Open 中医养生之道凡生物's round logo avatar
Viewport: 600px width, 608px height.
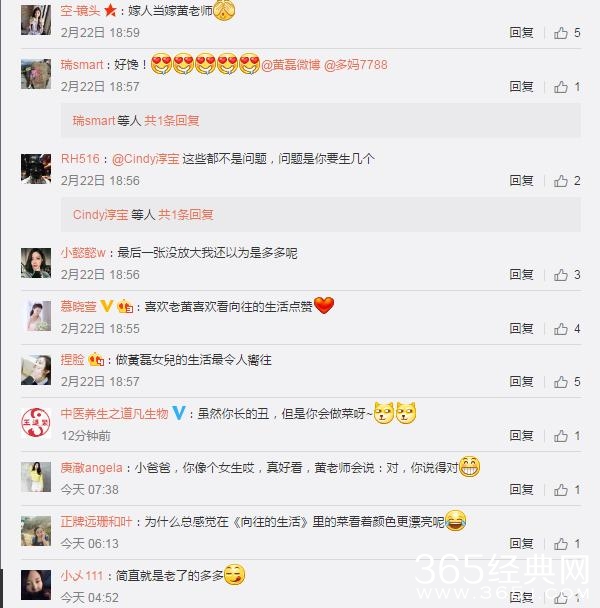click(36, 423)
